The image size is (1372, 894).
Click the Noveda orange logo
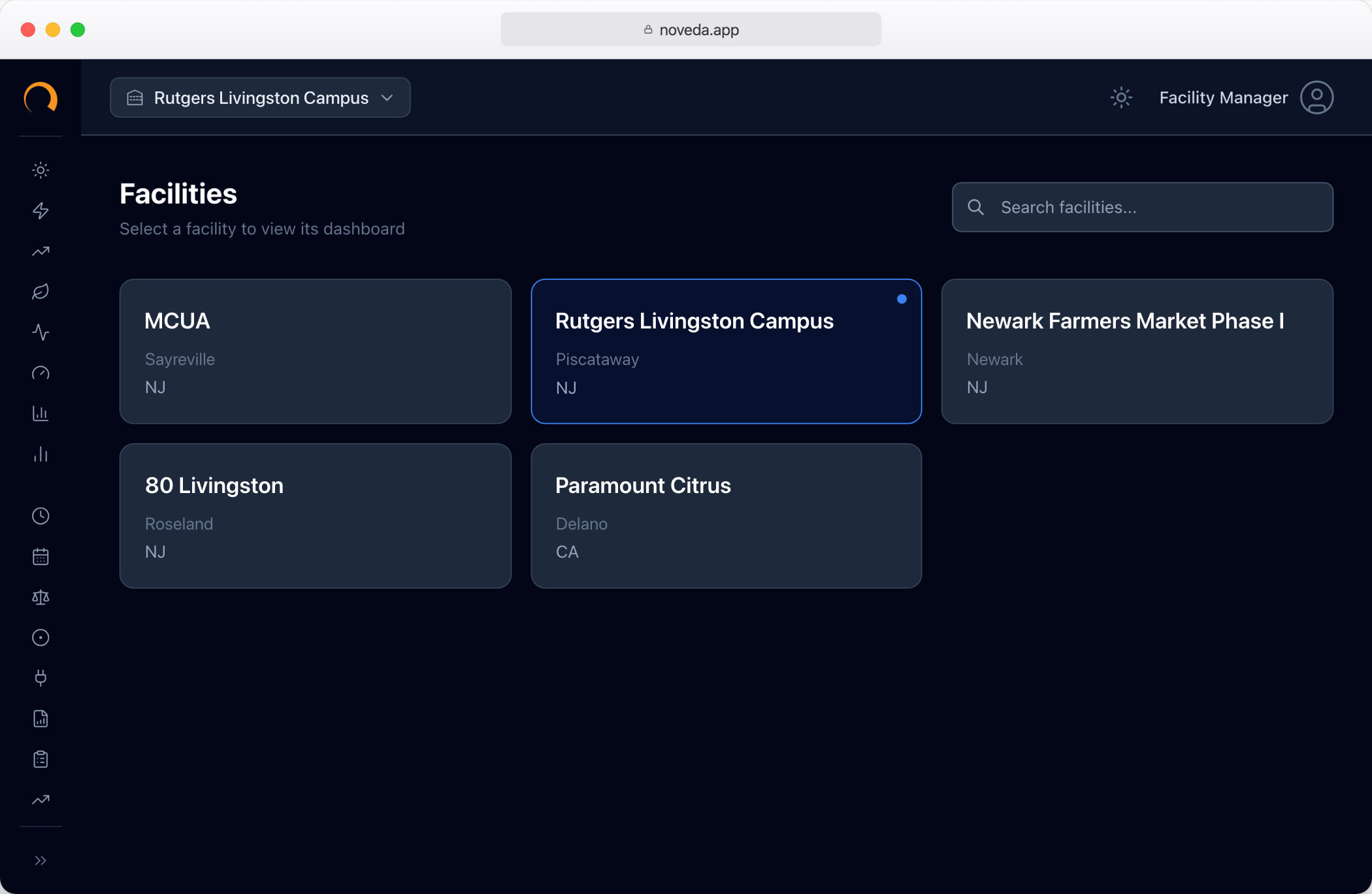(x=41, y=98)
